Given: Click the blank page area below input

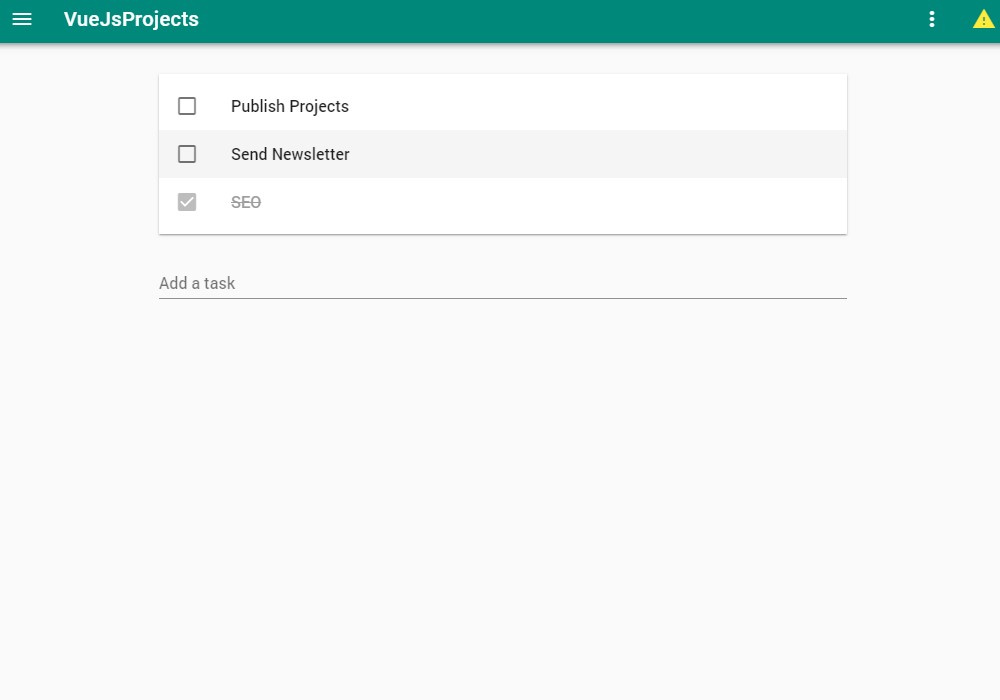Looking at the screenshot, I should (503, 497).
